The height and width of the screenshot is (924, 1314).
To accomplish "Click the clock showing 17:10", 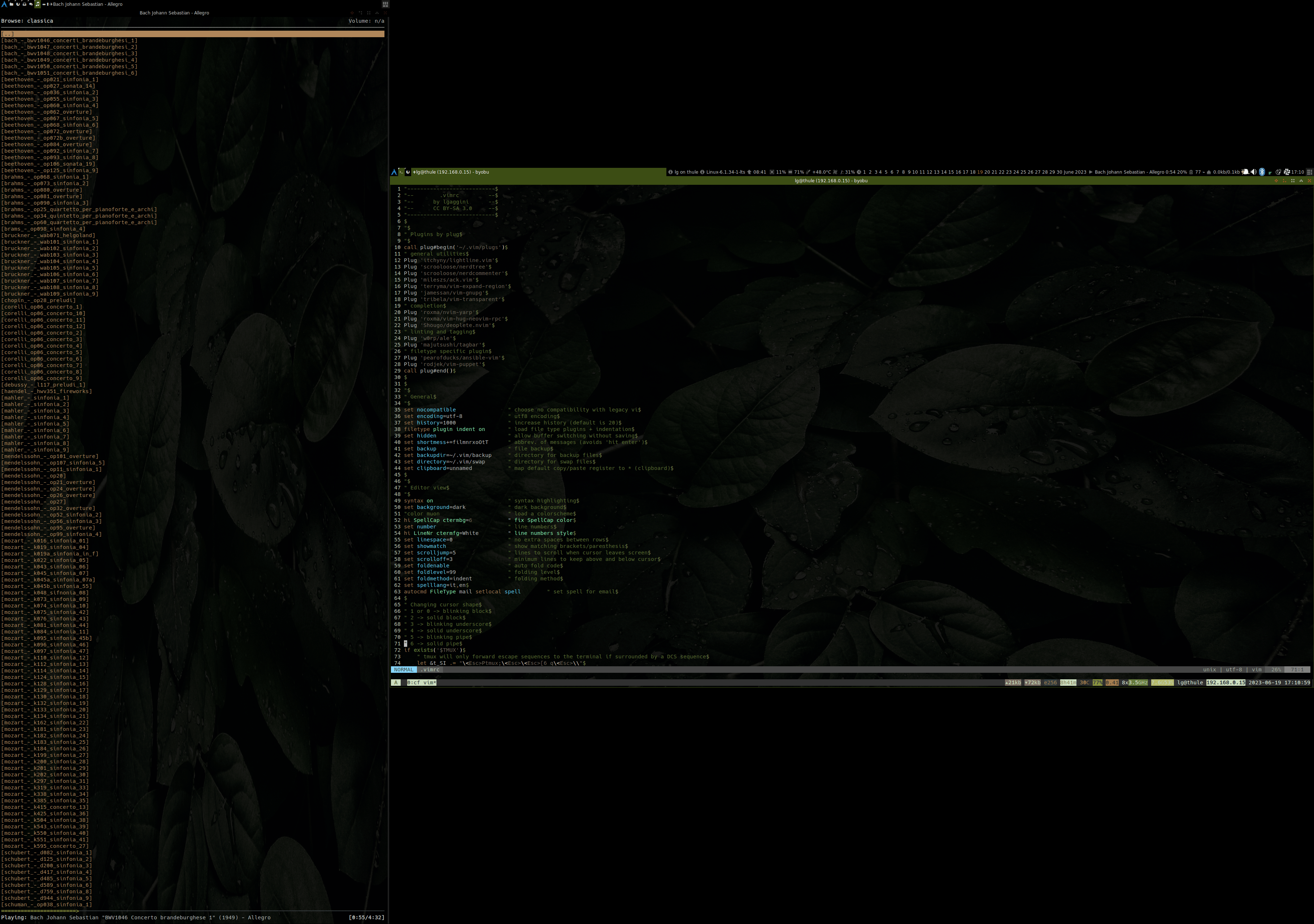I will point(1297,172).
